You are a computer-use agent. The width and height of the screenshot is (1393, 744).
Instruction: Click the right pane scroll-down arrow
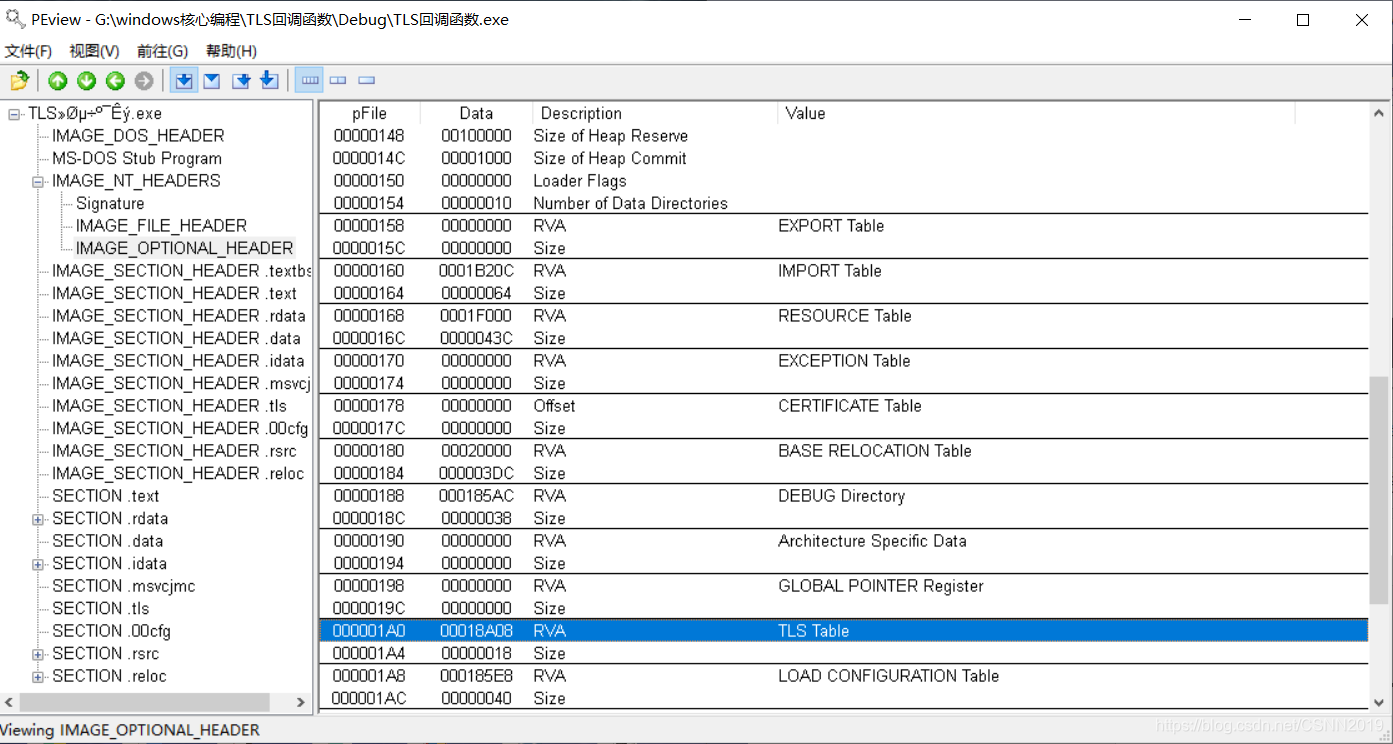1378,702
